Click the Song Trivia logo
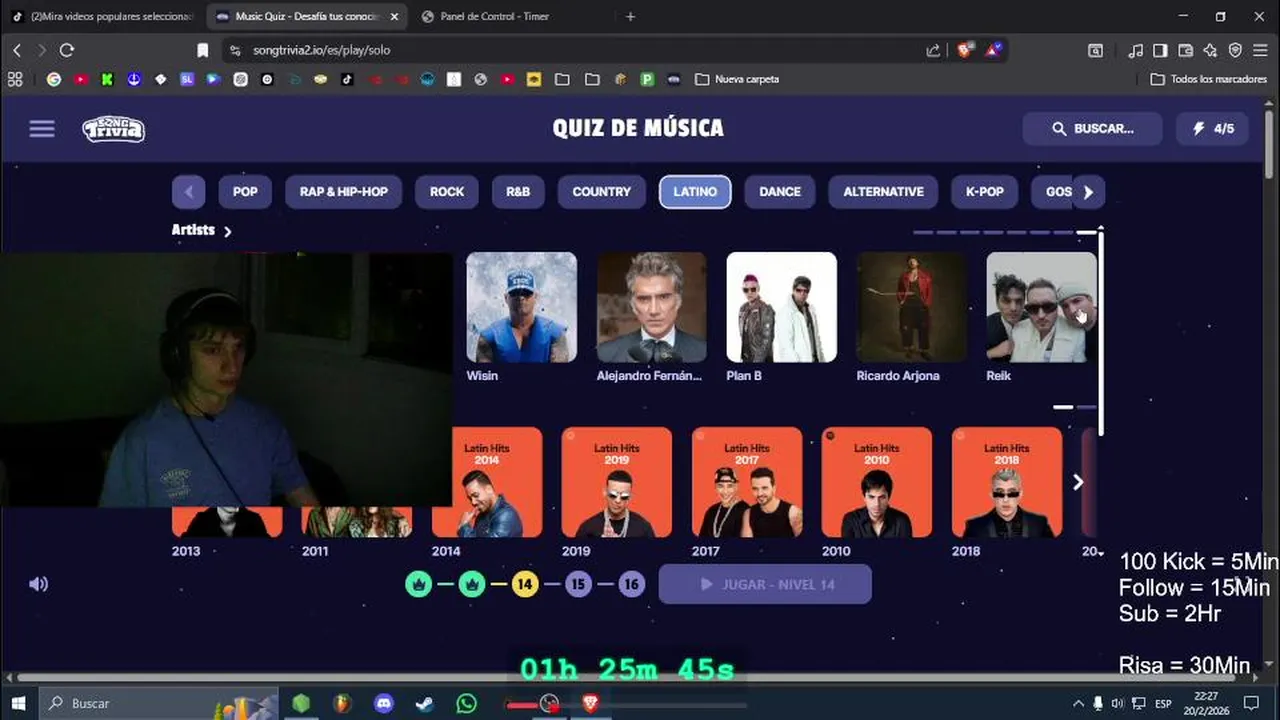This screenshot has width=1280, height=720. click(x=113, y=129)
